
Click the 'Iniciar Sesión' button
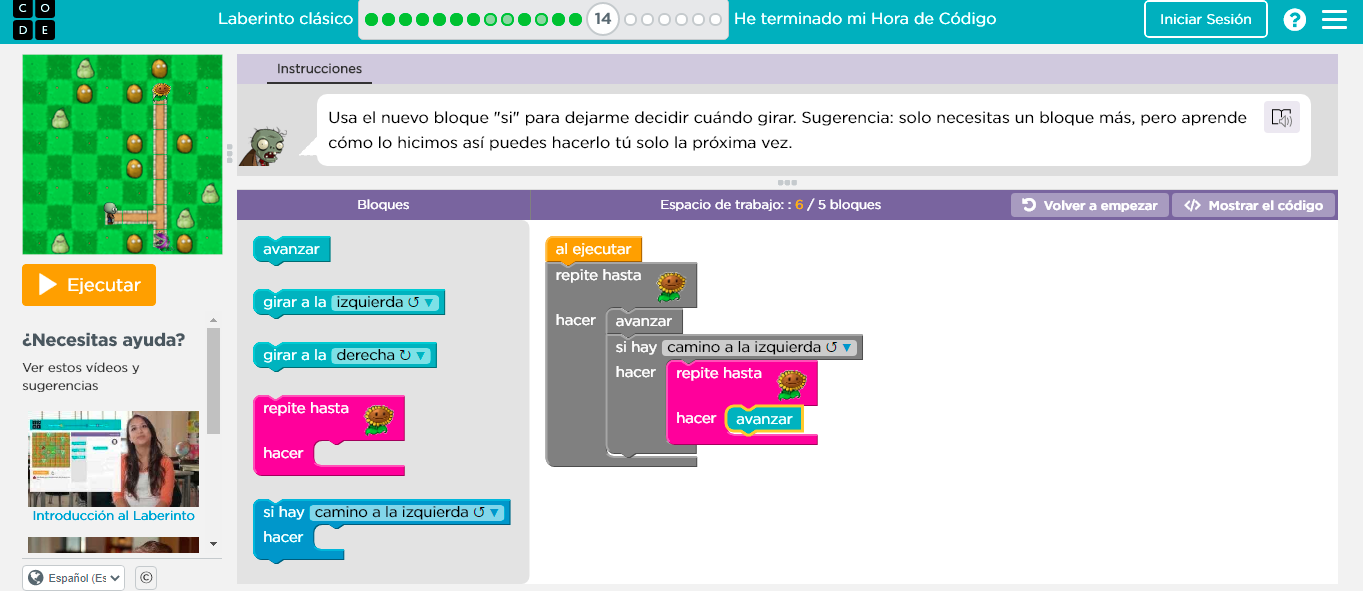click(x=1205, y=19)
